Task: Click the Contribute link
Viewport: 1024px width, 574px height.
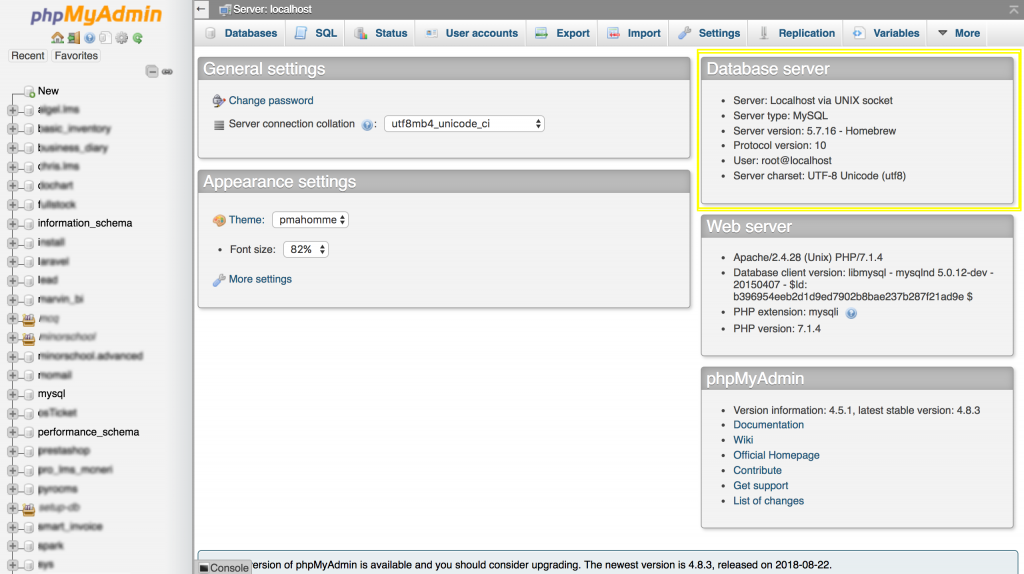Action: click(x=757, y=470)
